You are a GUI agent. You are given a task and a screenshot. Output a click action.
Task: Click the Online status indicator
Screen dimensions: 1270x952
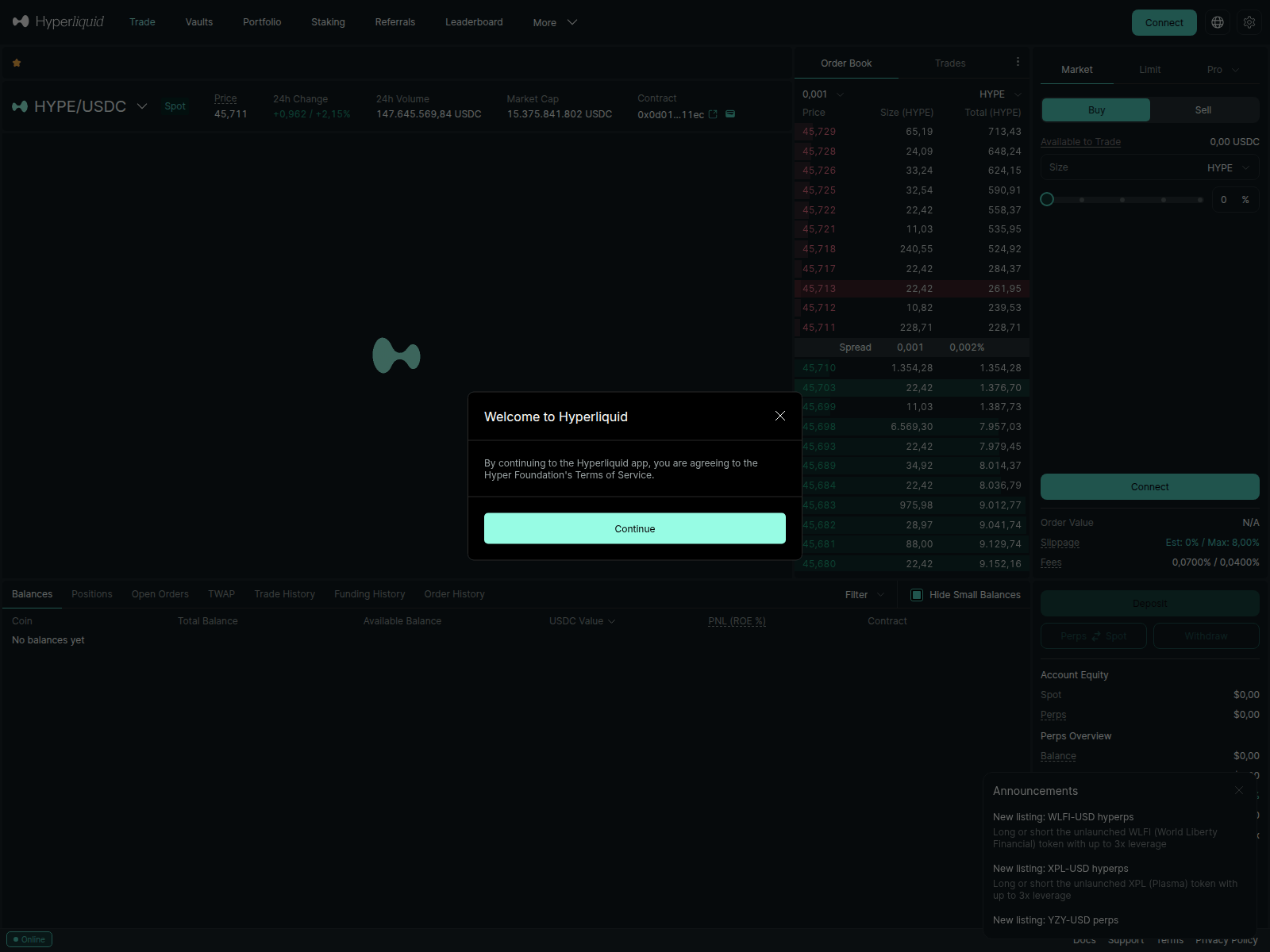click(x=29, y=939)
